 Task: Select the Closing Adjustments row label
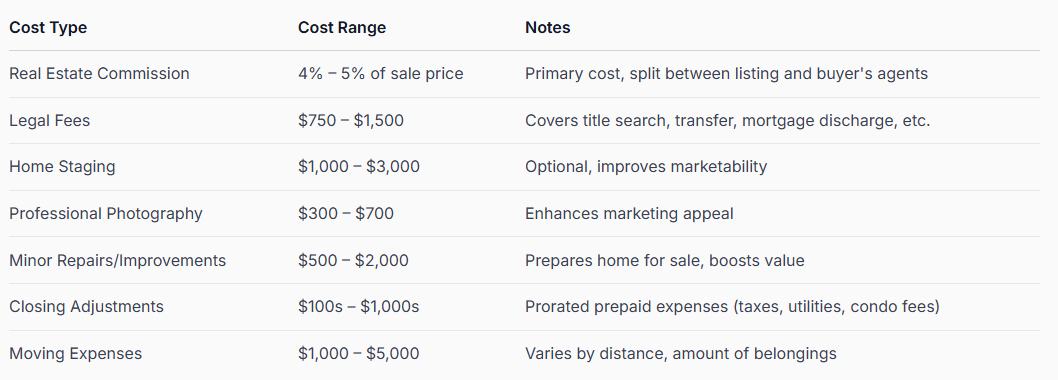click(86, 306)
